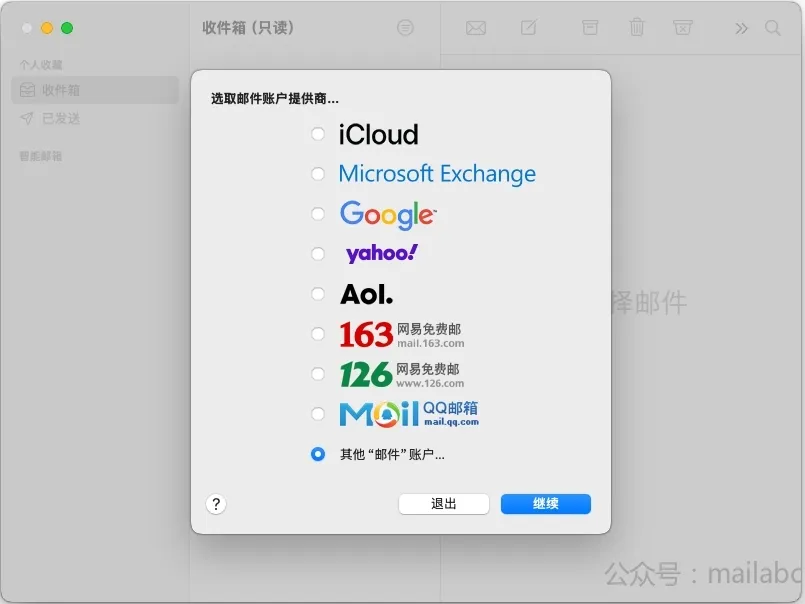The image size is (805, 604).
Task: Select 126 网易免费邮 radio option
Action: click(x=318, y=374)
